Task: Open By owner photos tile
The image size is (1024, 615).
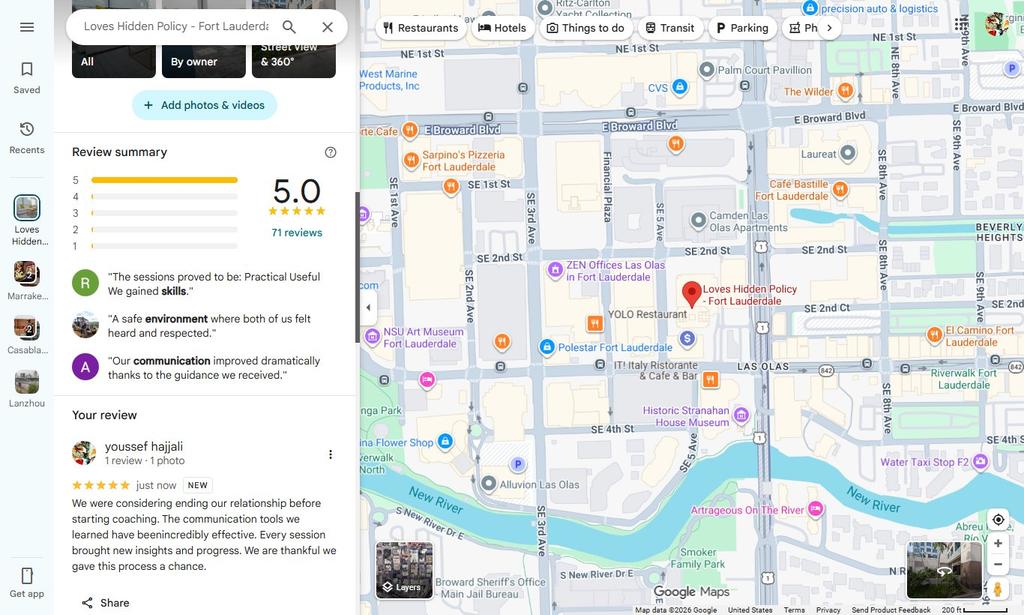Action: coord(204,39)
